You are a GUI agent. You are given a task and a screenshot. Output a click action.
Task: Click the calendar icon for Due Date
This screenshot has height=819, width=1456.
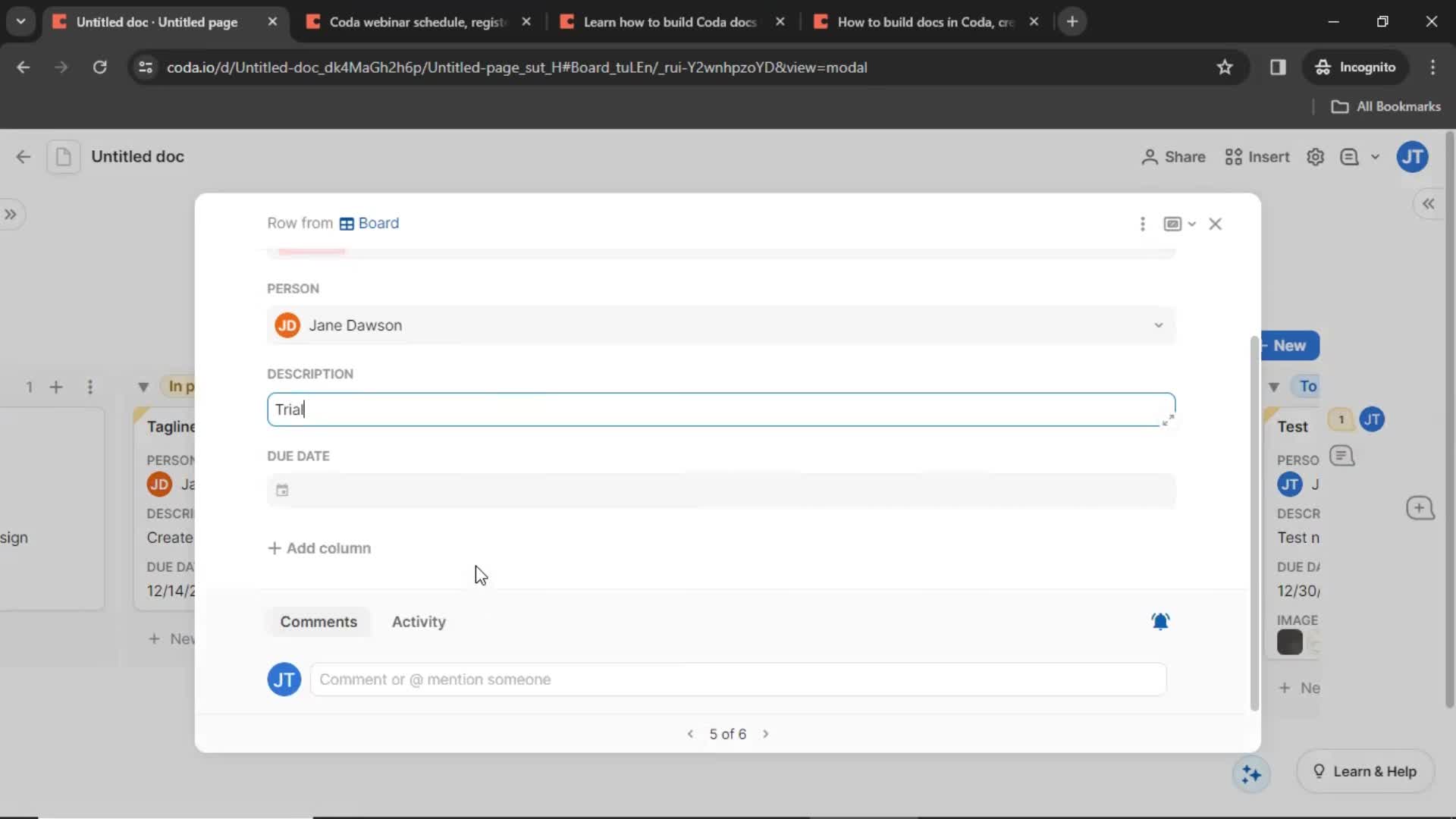pos(282,490)
